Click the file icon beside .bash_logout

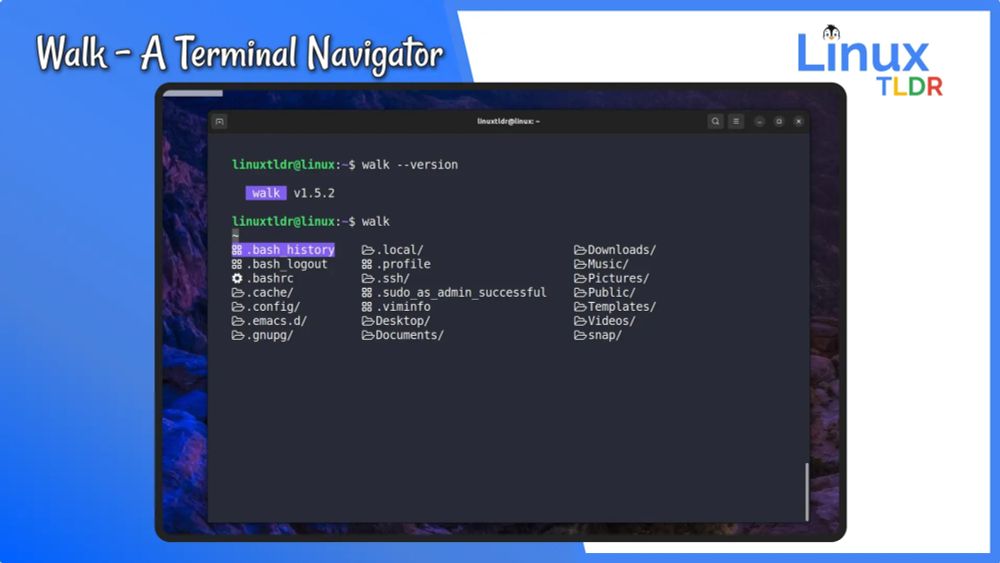pos(237,264)
